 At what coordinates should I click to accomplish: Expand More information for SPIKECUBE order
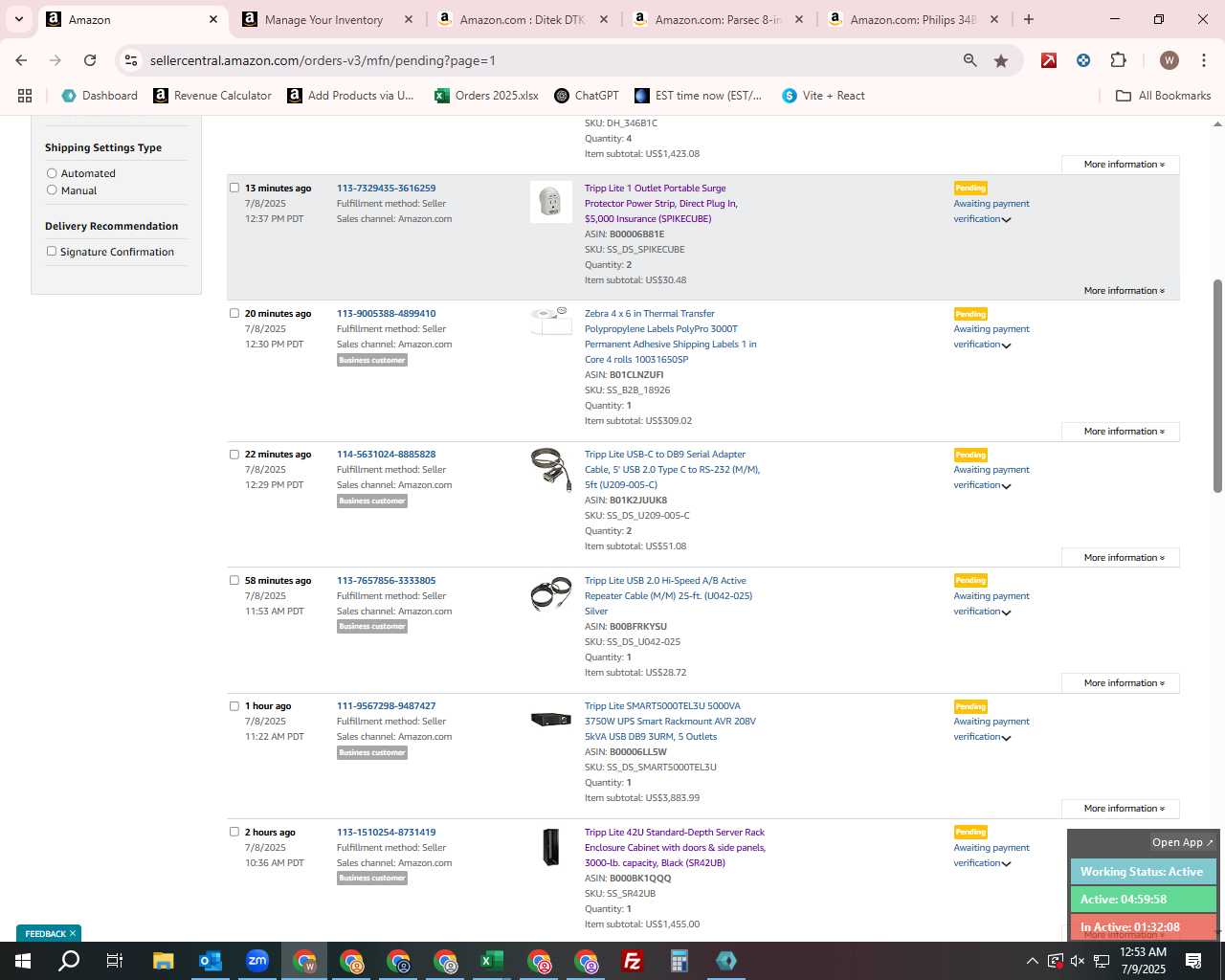pos(1124,291)
